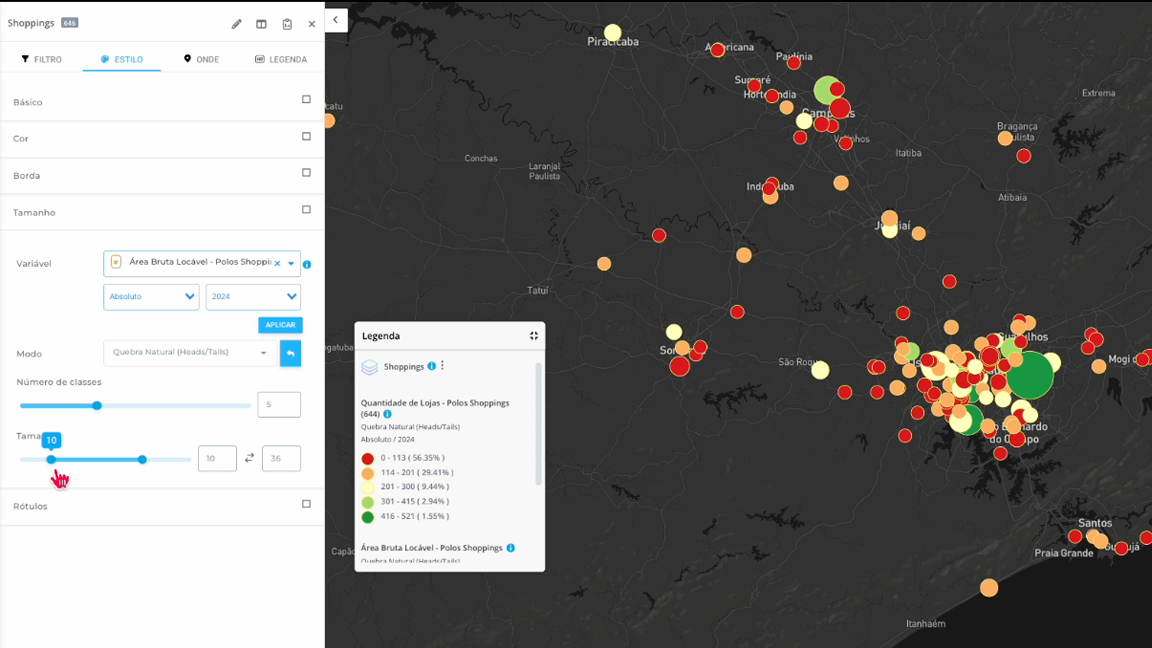Toggle the Básico section checkbox
This screenshot has width=1152, height=648.
pyautogui.click(x=306, y=100)
